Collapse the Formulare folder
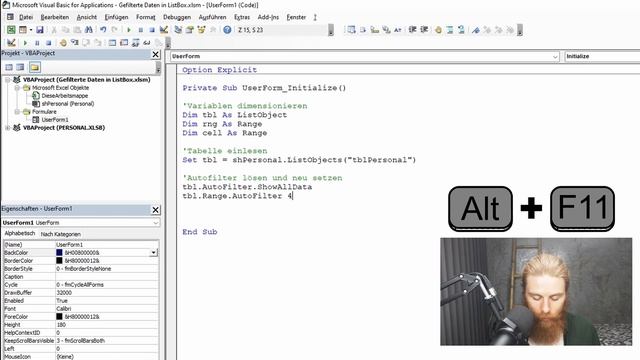Viewport: 640px width, 360px height. pos(17,111)
